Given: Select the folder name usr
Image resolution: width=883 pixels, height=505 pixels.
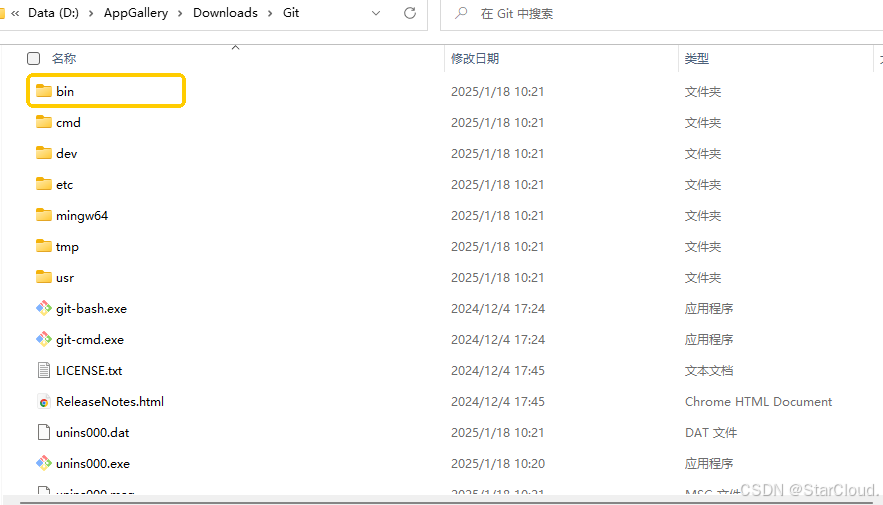Looking at the screenshot, I should coord(65,278).
